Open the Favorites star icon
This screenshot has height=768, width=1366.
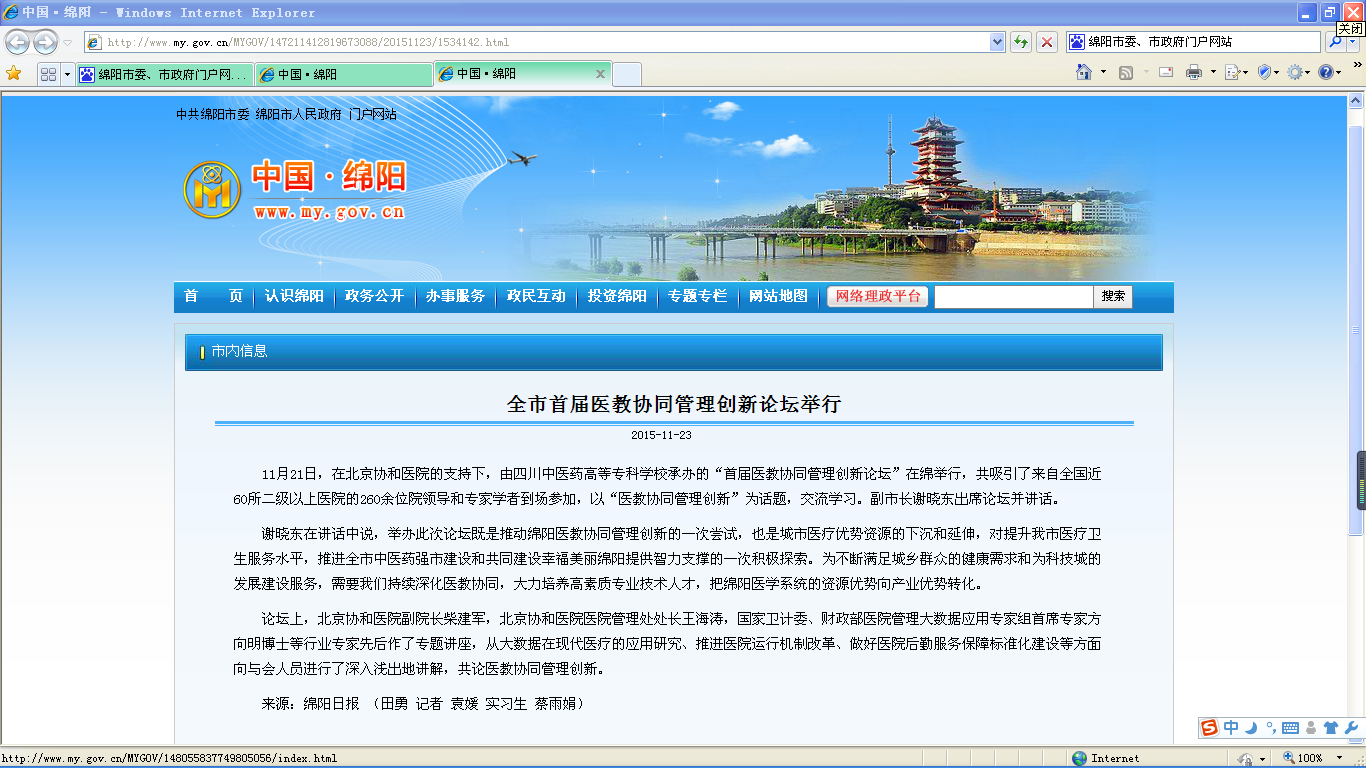14,74
